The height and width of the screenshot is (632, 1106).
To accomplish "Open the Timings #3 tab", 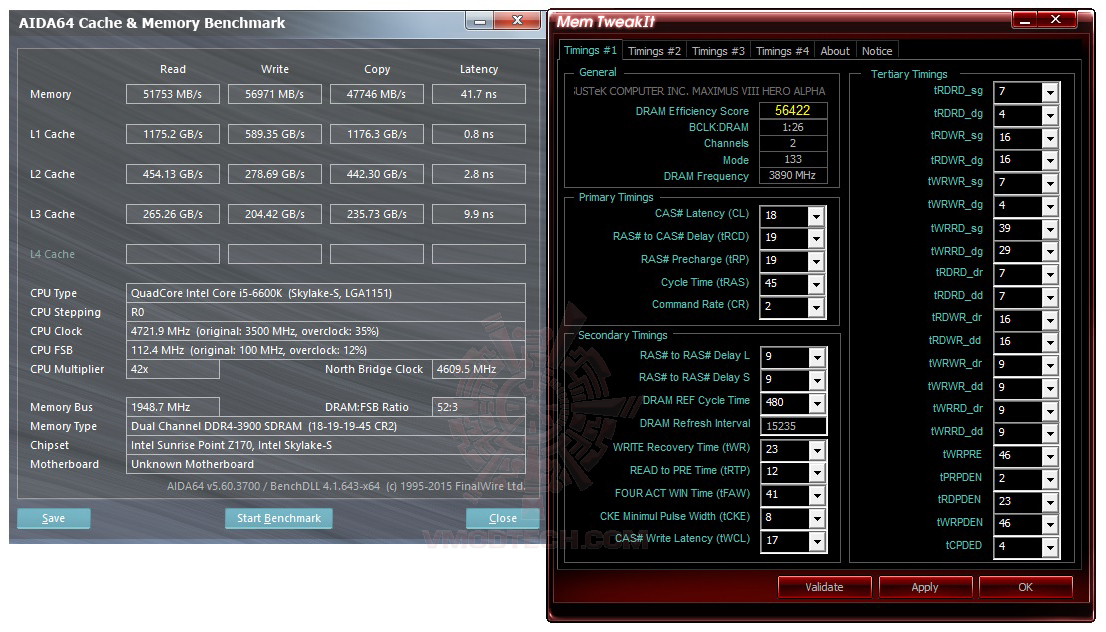I will point(718,51).
